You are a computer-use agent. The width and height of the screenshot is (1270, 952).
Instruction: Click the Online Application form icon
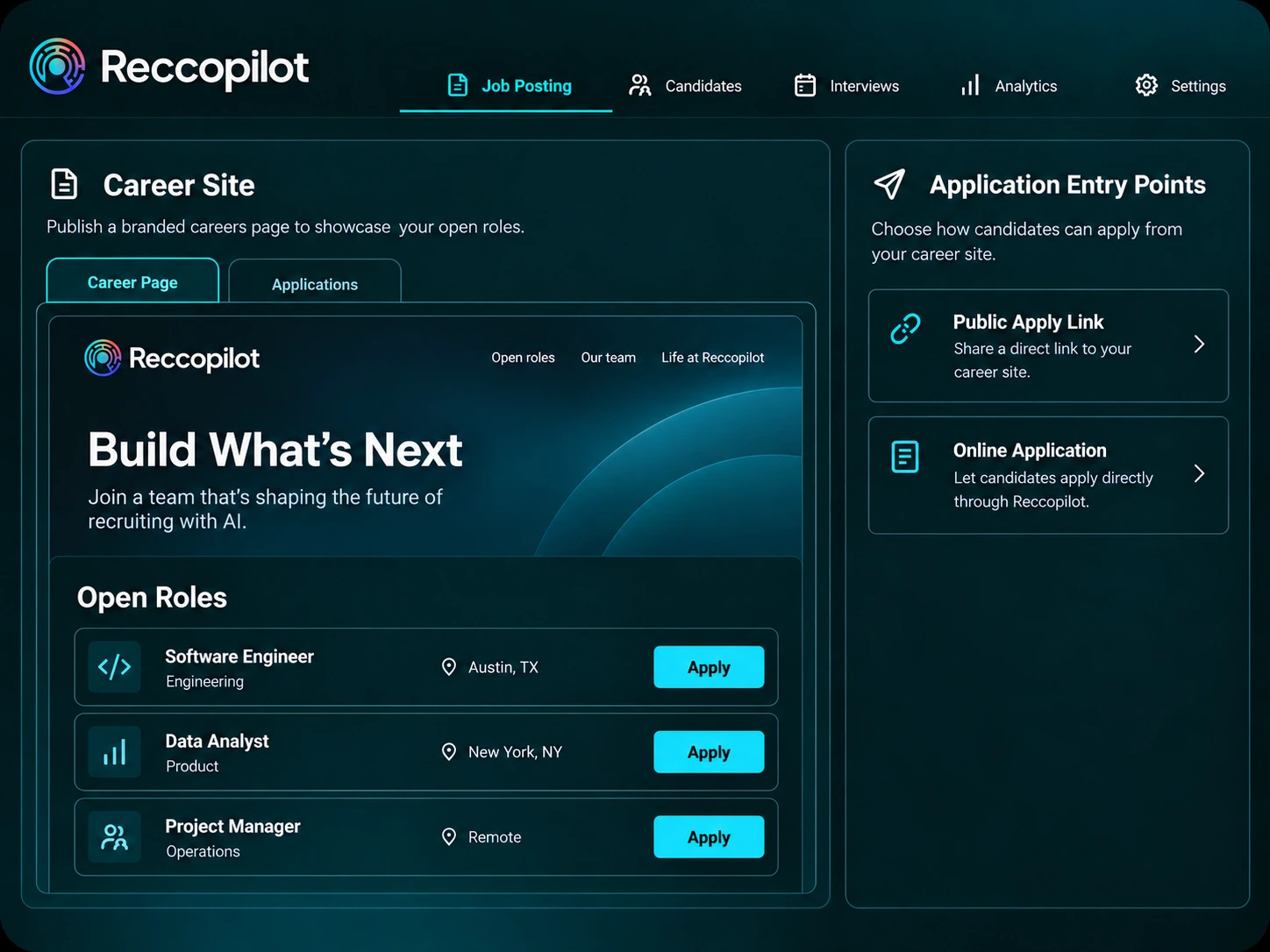pyautogui.click(x=905, y=457)
